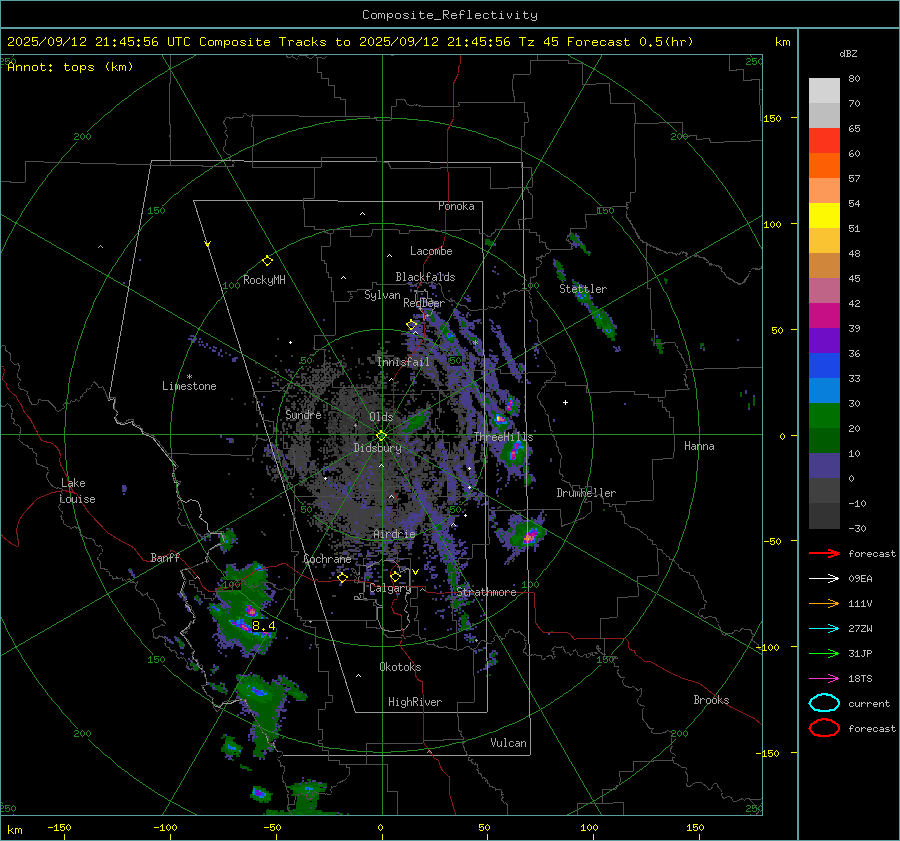Click the Okotoks city label

[x=400, y=667]
